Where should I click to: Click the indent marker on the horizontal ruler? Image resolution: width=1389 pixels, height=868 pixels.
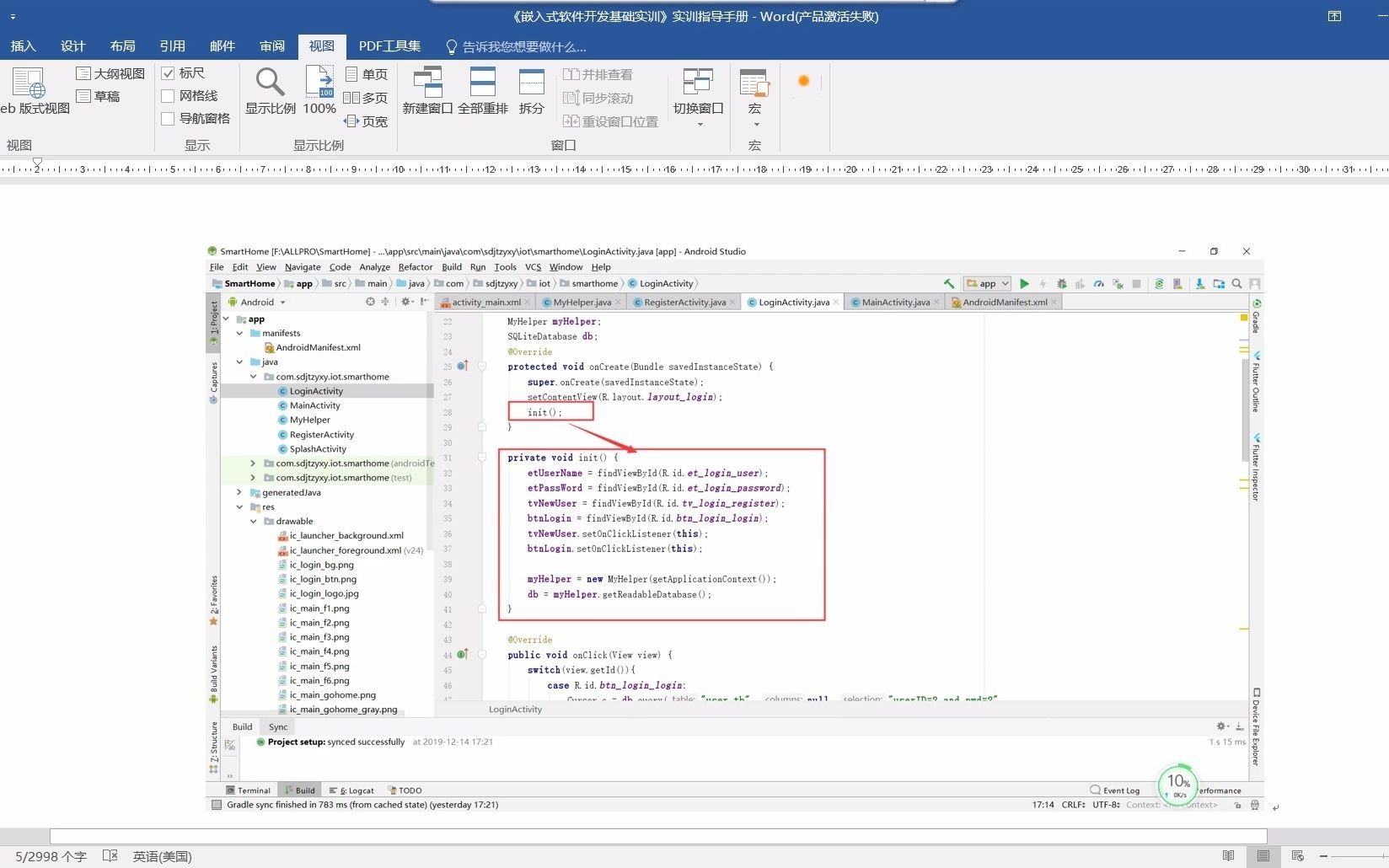point(37,163)
